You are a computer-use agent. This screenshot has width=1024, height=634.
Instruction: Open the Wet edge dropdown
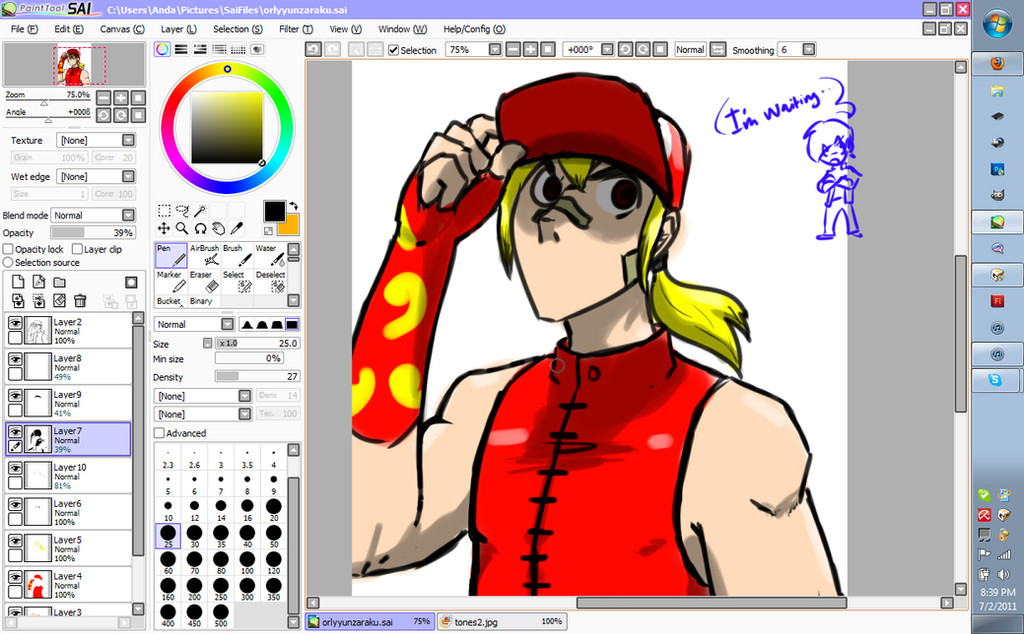tap(95, 176)
